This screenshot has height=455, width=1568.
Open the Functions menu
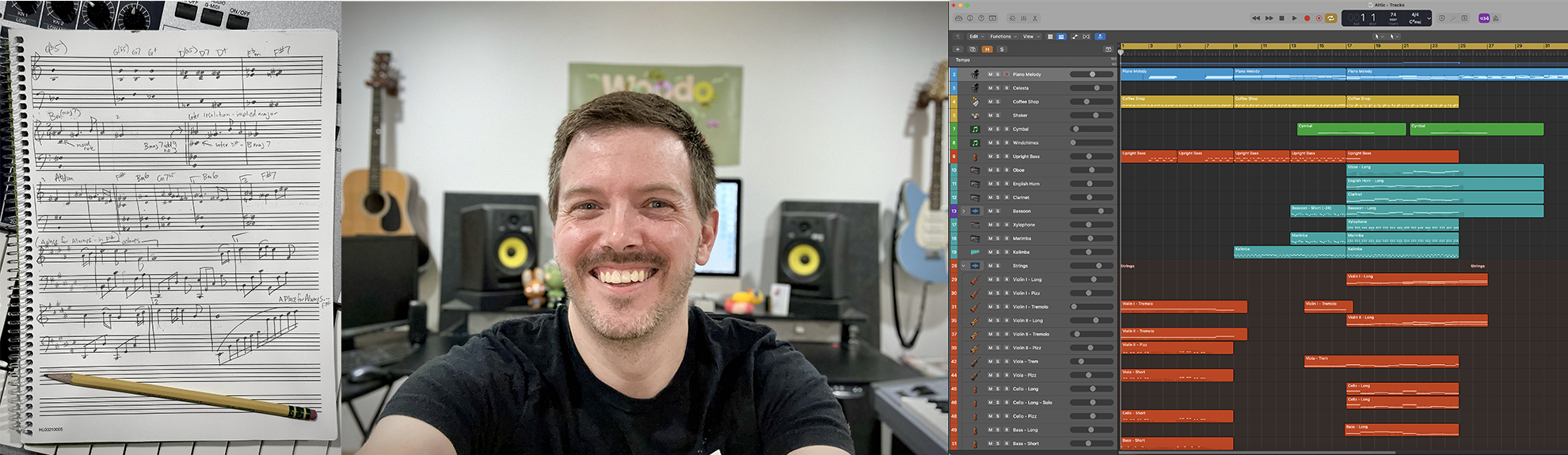tap(1002, 36)
